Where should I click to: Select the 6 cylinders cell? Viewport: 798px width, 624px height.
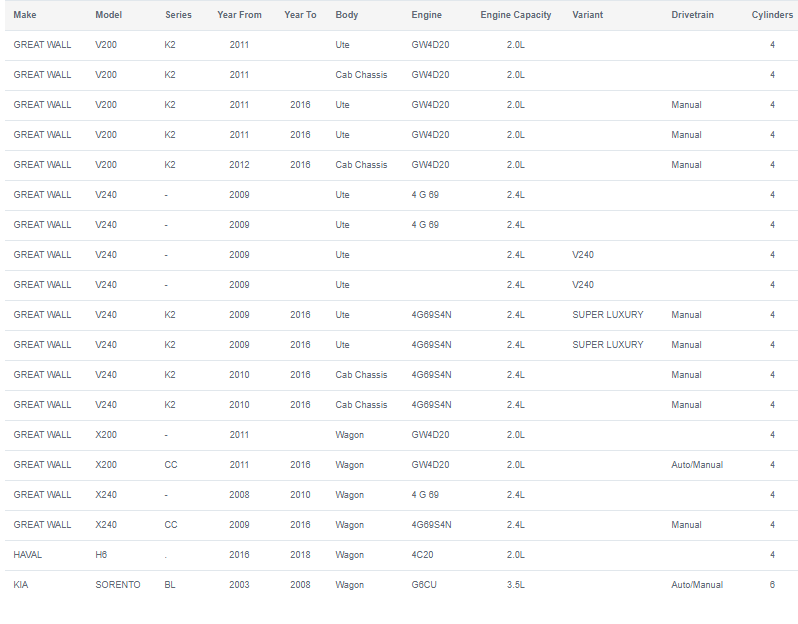pyautogui.click(x=772, y=585)
